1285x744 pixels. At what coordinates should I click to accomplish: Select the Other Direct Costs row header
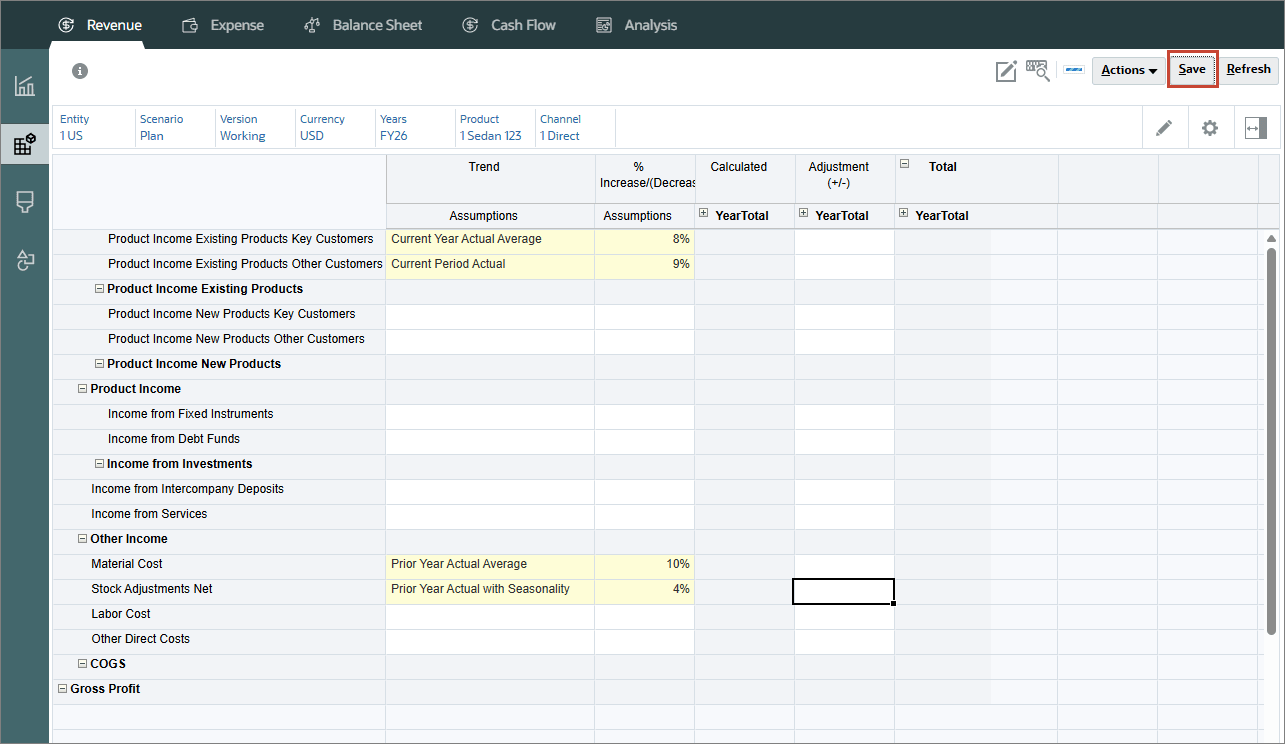219,640
